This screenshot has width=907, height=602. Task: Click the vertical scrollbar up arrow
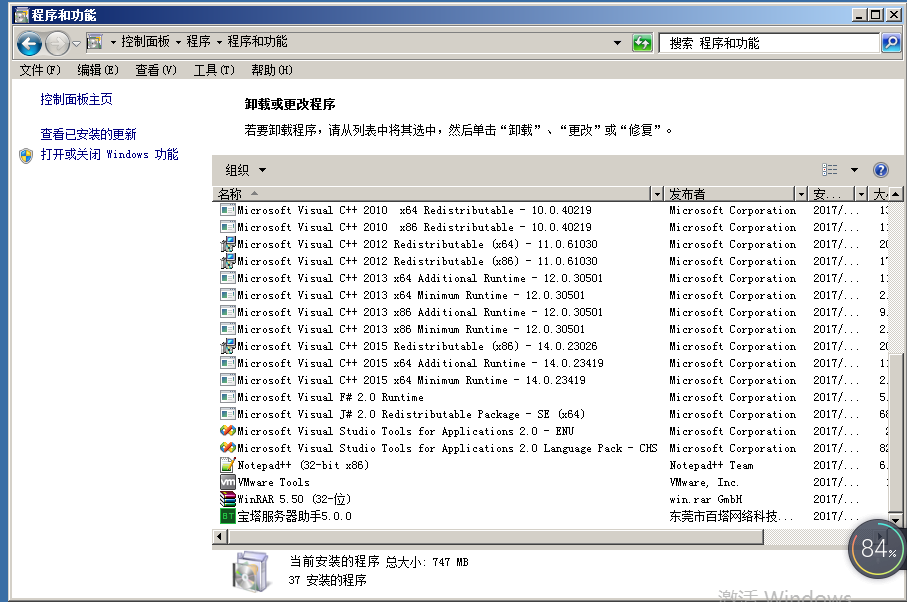895,194
